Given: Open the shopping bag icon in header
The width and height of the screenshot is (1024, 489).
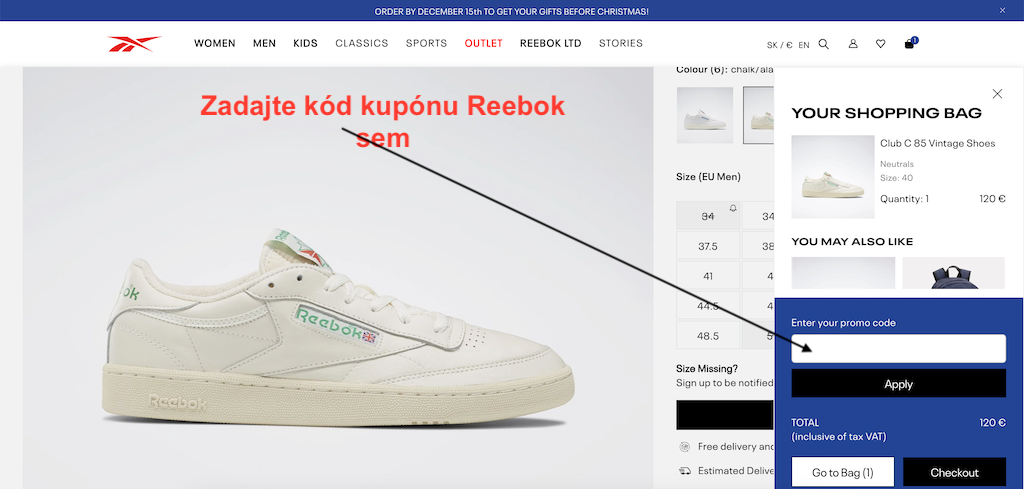Looking at the screenshot, I should (x=909, y=44).
